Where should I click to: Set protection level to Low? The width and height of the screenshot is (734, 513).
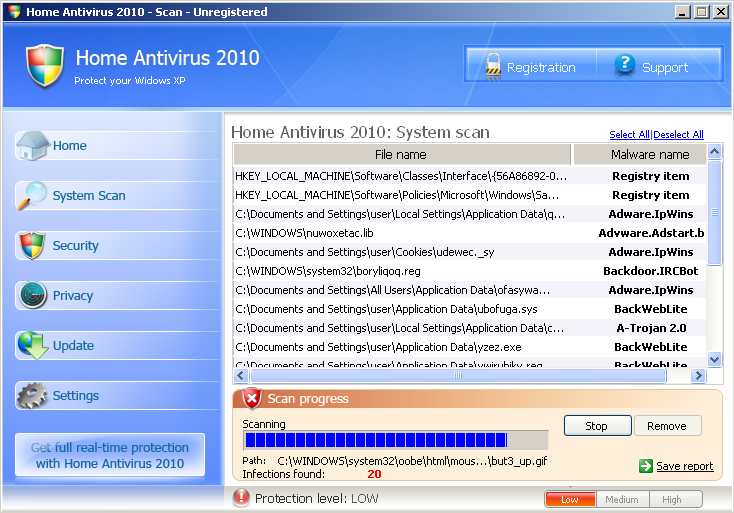[570, 499]
